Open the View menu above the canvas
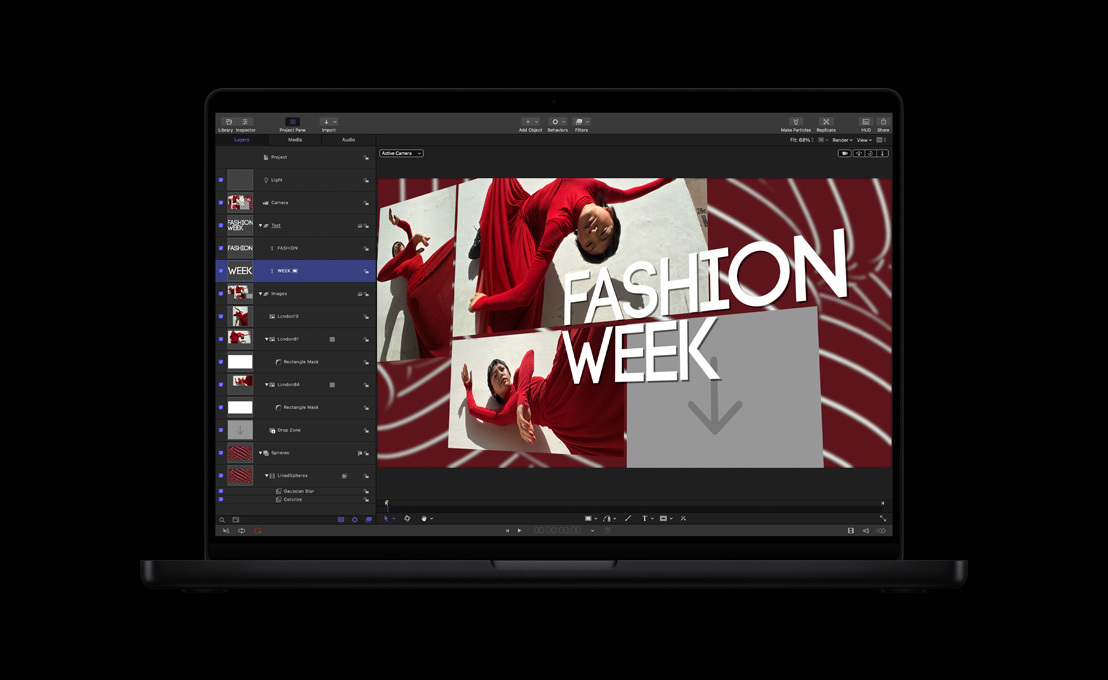Viewport: 1108px width, 680px height. click(x=864, y=140)
